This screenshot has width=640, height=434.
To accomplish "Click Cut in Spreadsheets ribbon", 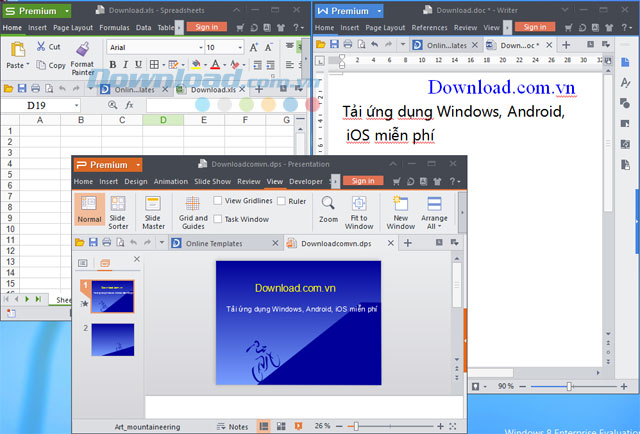I will (x=48, y=46).
